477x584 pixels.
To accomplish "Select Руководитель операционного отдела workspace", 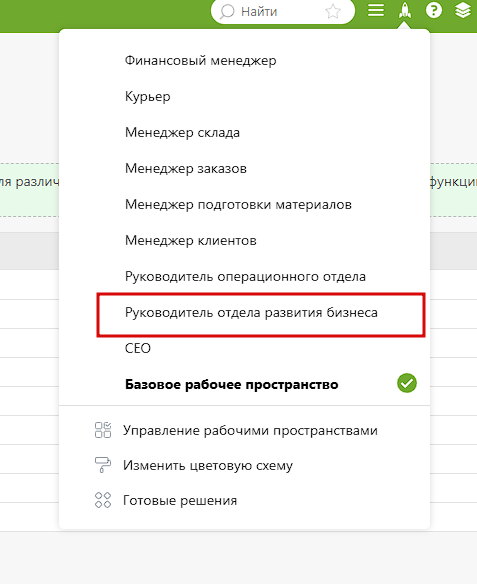I will [245, 277].
